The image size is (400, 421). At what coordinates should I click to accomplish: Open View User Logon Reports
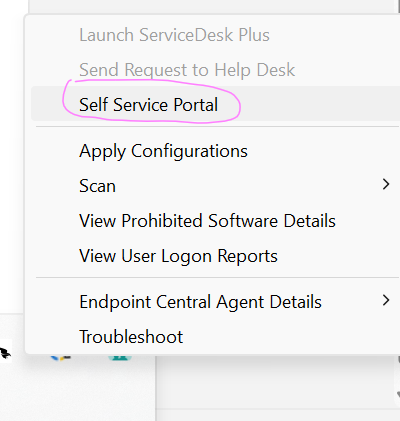coord(178,256)
